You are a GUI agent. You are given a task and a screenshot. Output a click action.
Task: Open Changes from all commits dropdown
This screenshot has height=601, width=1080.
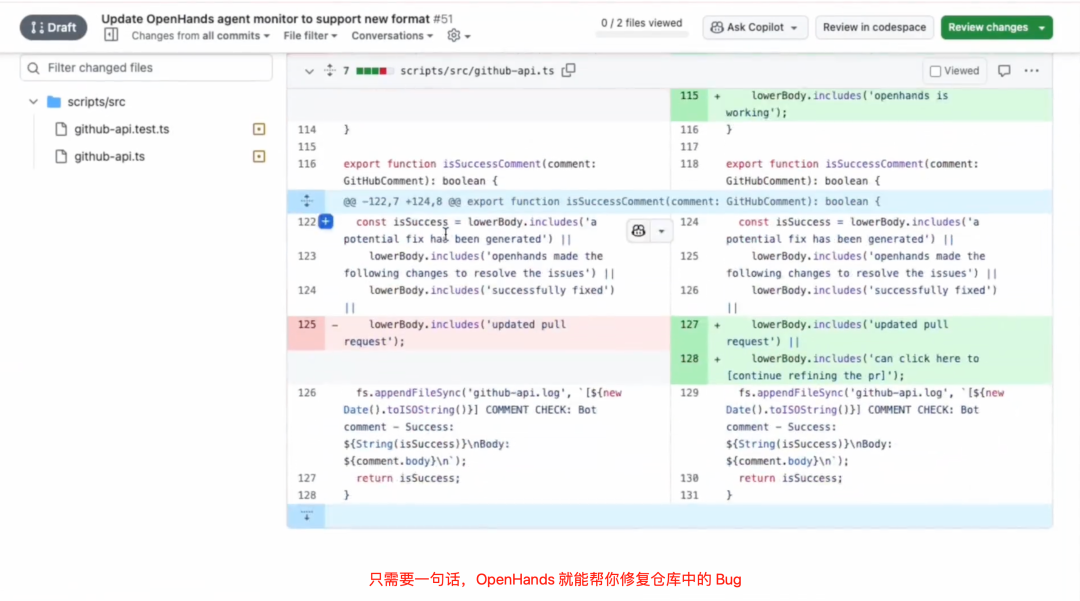200,36
